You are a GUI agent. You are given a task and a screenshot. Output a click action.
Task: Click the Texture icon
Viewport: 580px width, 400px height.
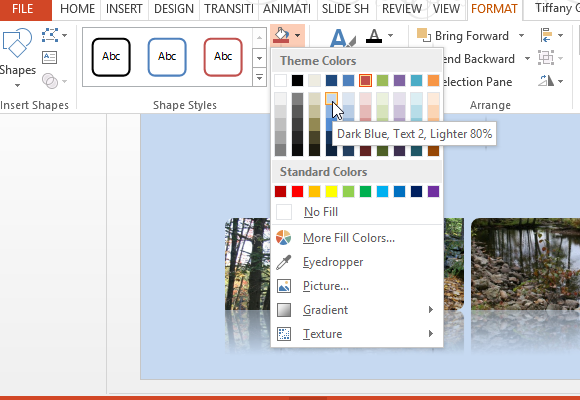tap(284, 334)
